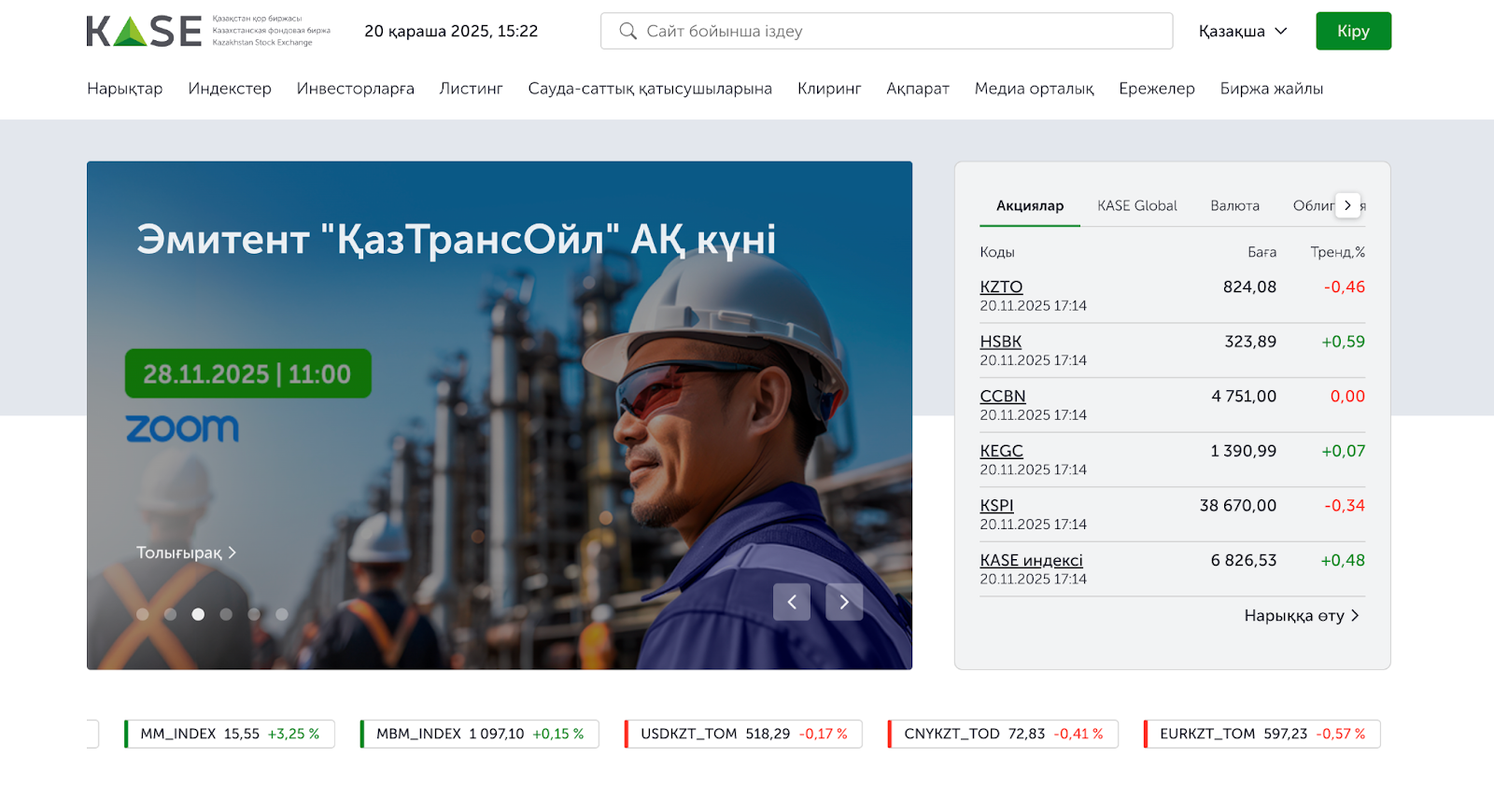Open the Қазақша language dropdown

pyautogui.click(x=1242, y=31)
